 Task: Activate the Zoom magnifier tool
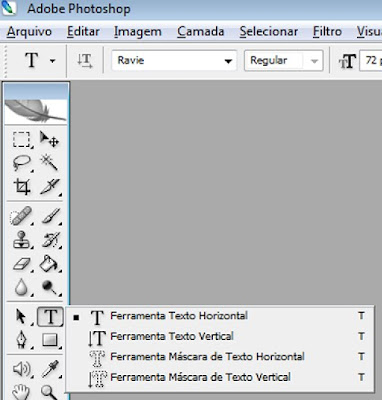(50, 392)
